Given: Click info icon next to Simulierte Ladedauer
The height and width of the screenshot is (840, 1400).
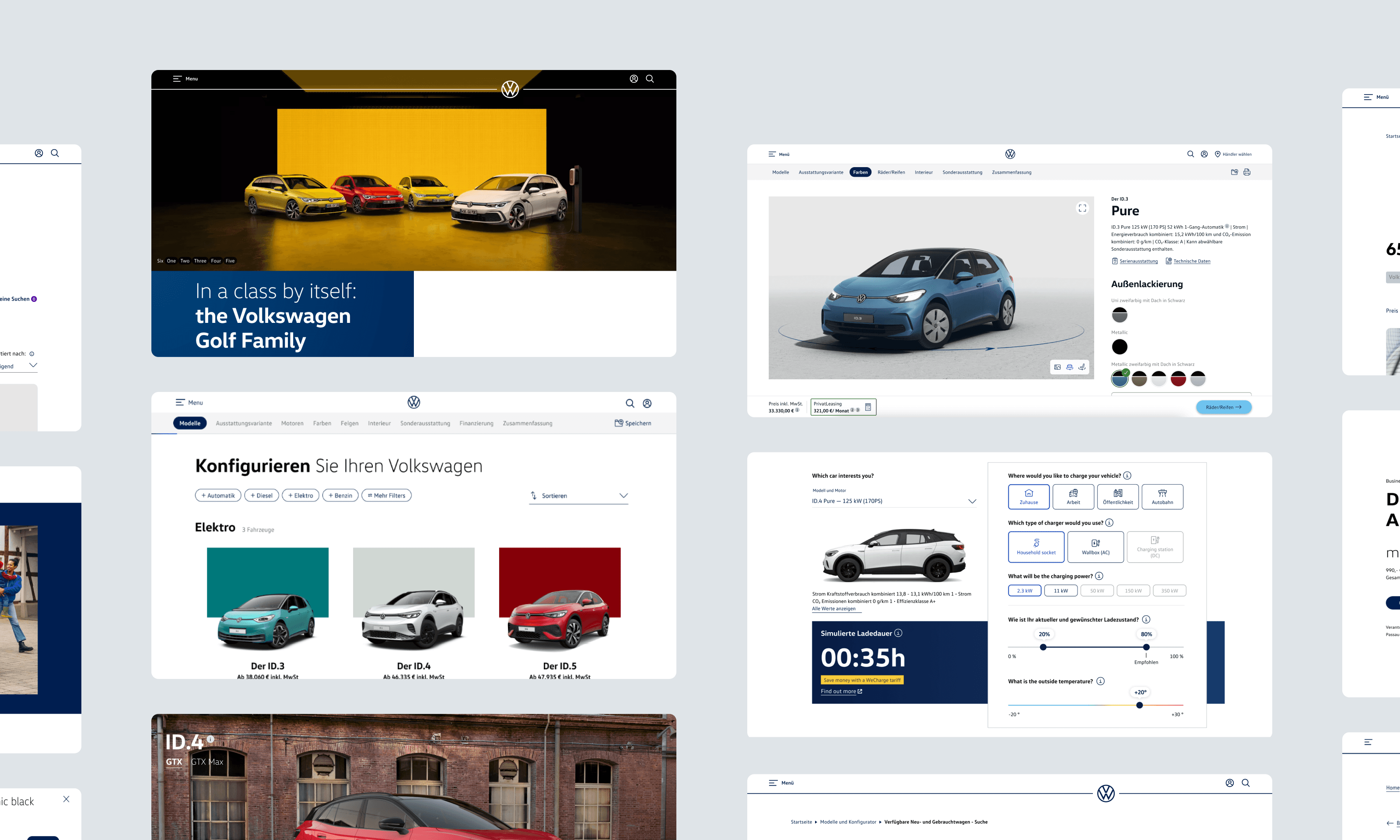Looking at the screenshot, I should point(898,633).
